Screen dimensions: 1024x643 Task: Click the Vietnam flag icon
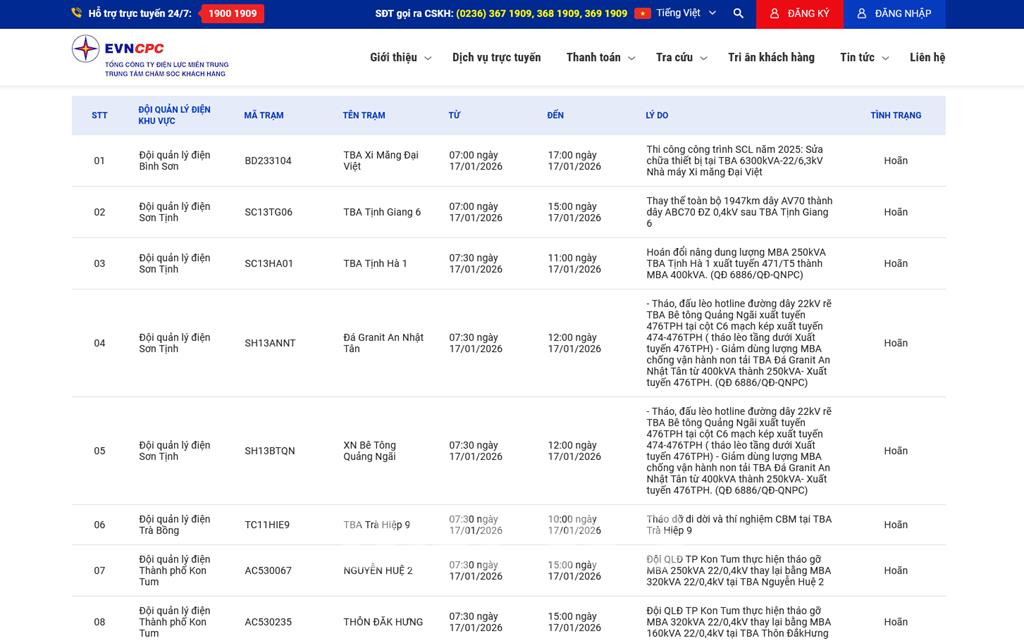(642, 14)
